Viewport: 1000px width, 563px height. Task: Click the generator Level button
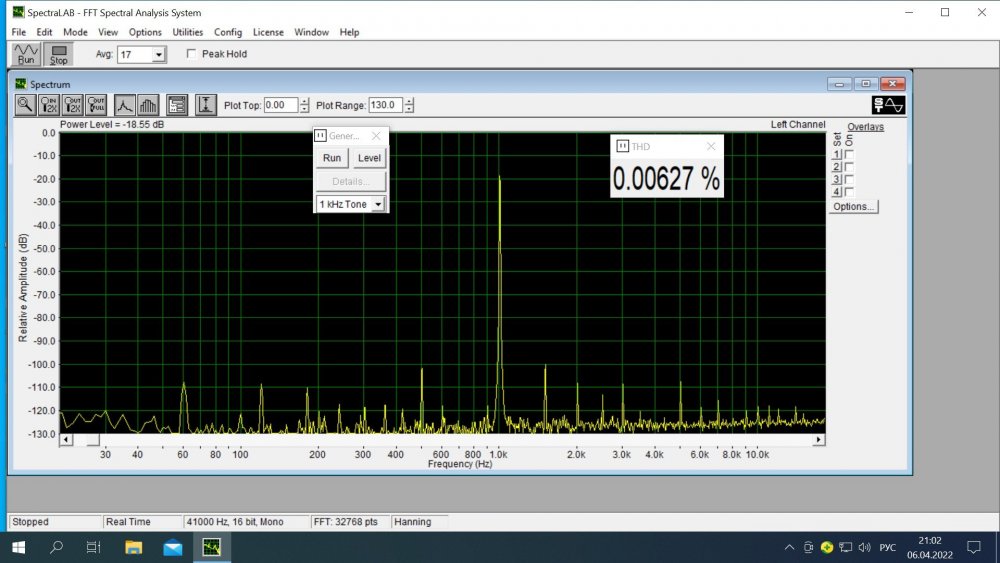tap(369, 158)
